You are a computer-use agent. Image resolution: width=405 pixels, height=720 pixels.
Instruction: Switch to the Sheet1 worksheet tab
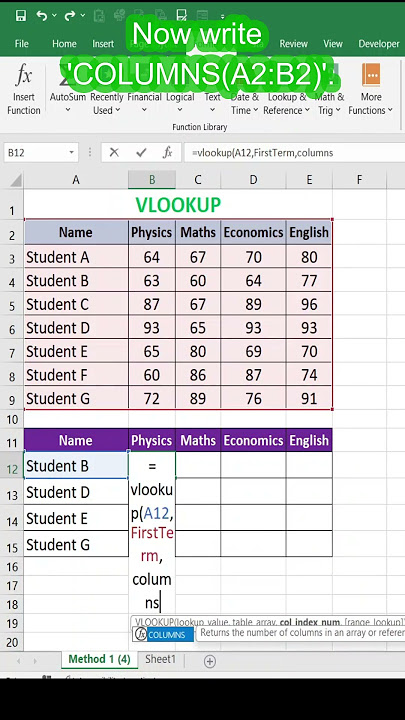click(x=160, y=659)
